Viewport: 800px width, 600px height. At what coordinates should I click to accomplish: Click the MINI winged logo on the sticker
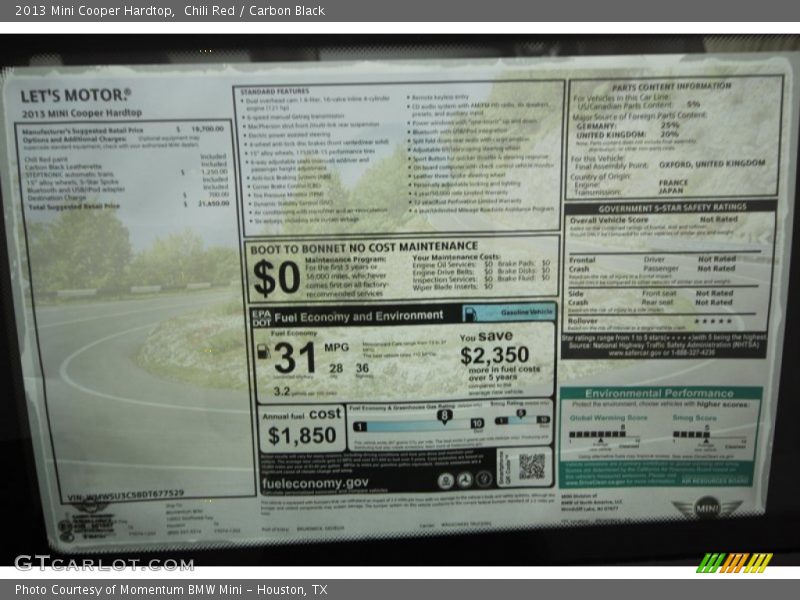[707, 508]
